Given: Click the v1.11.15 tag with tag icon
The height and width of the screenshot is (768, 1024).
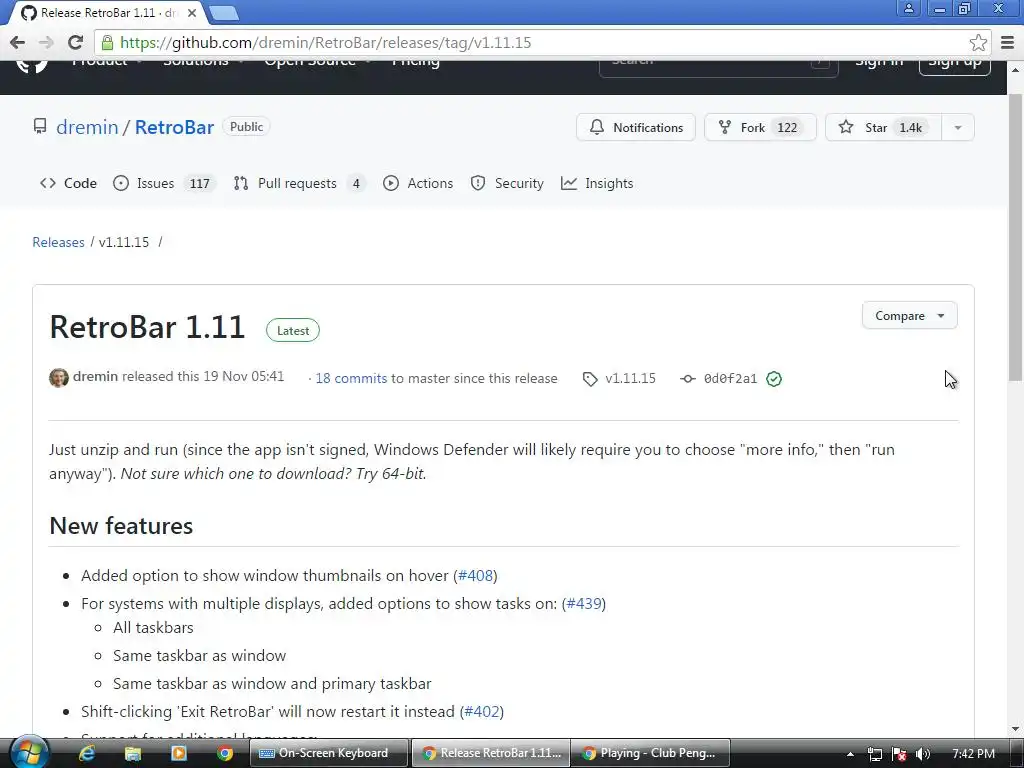Looking at the screenshot, I should coord(619,379).
